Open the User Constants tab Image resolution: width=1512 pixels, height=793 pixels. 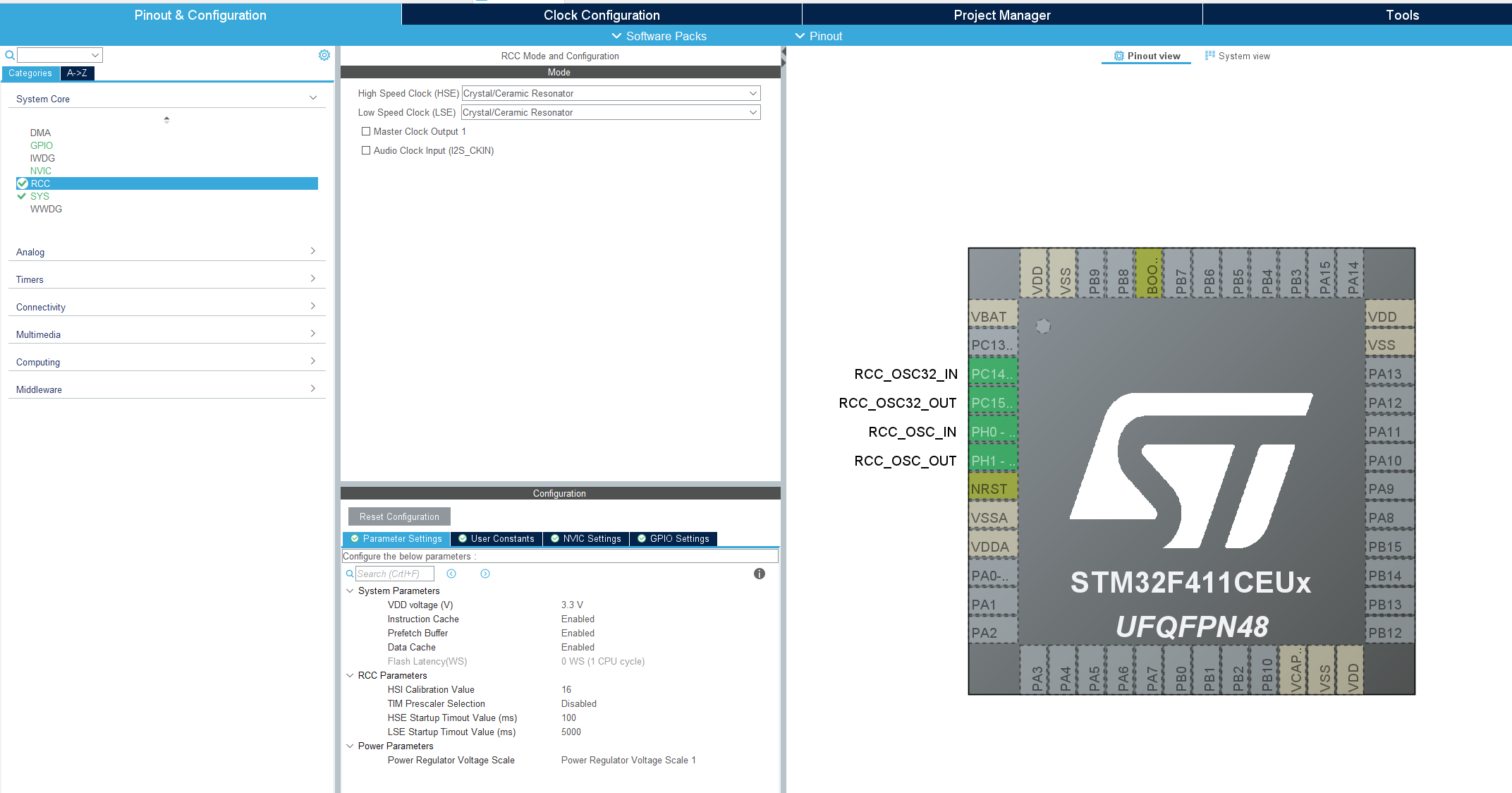496,538
